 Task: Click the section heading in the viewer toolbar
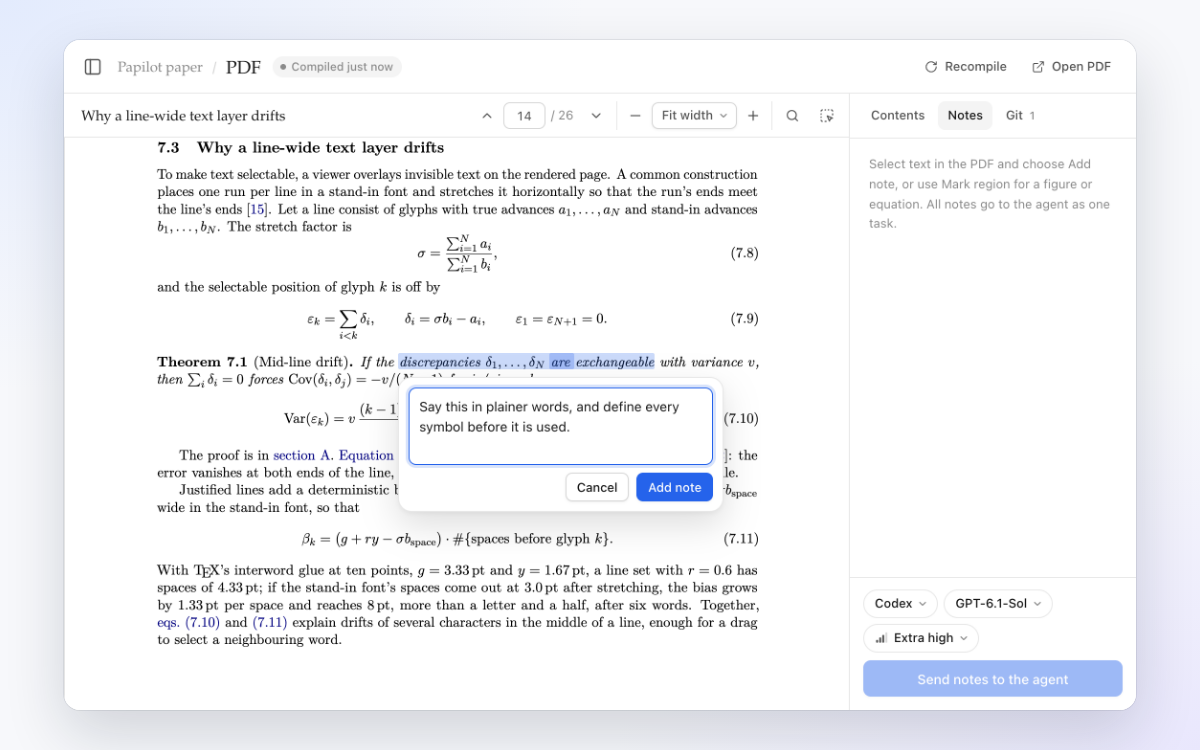(x=183, y=116)
